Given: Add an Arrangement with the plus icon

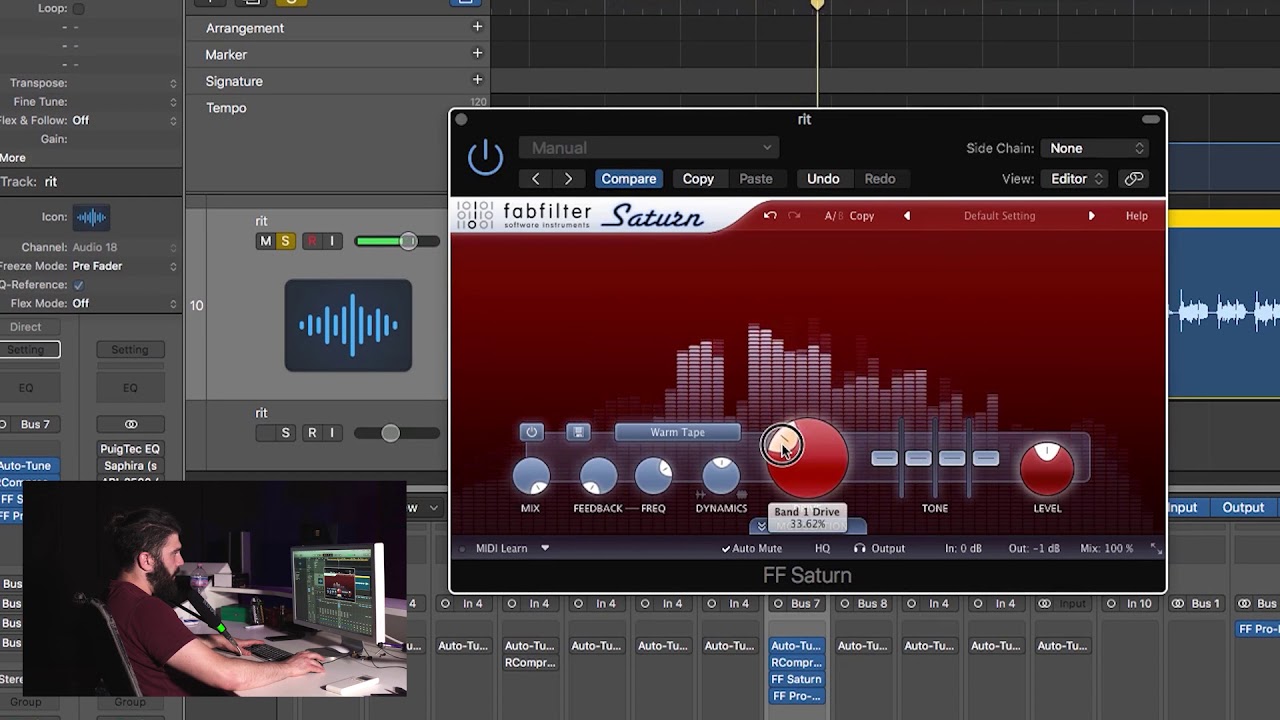Looking at the screenshot, I should 477,27.
